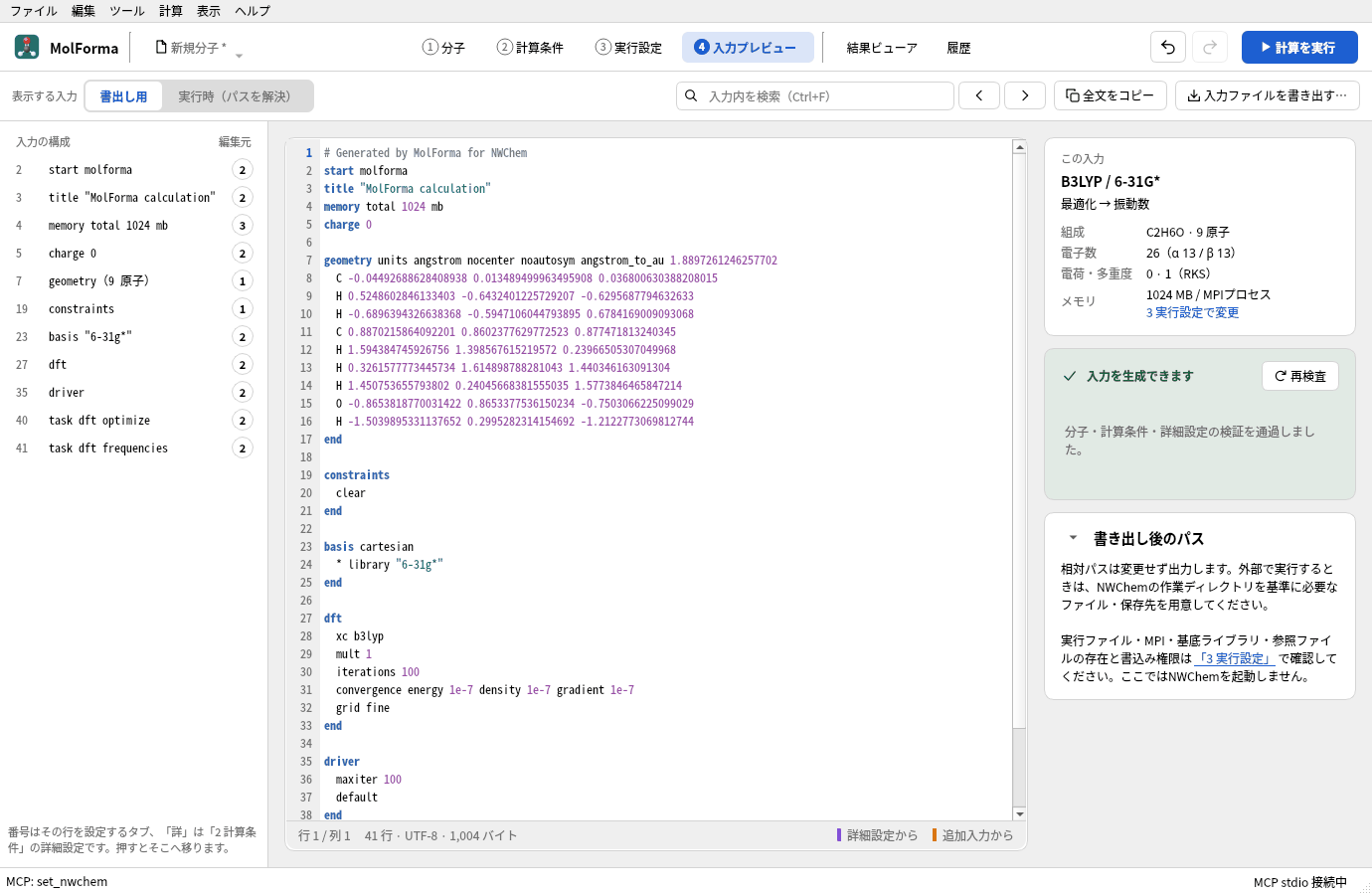Image resolution: width=1372 pixels, height=895 pixels.
Task: Go to previous search match arrow
Action: (979, 95)
